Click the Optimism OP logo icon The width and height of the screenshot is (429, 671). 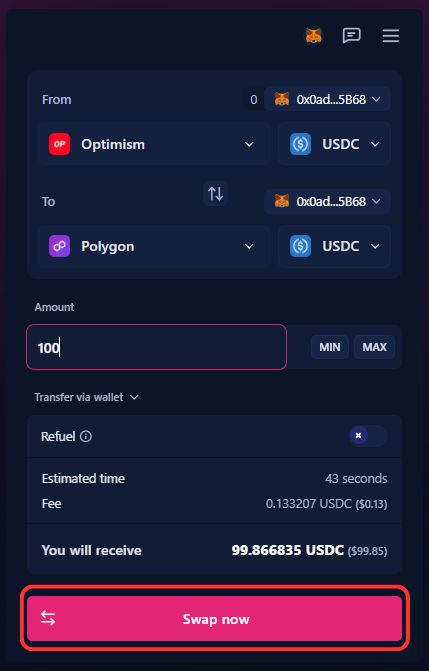click(60, 144)
